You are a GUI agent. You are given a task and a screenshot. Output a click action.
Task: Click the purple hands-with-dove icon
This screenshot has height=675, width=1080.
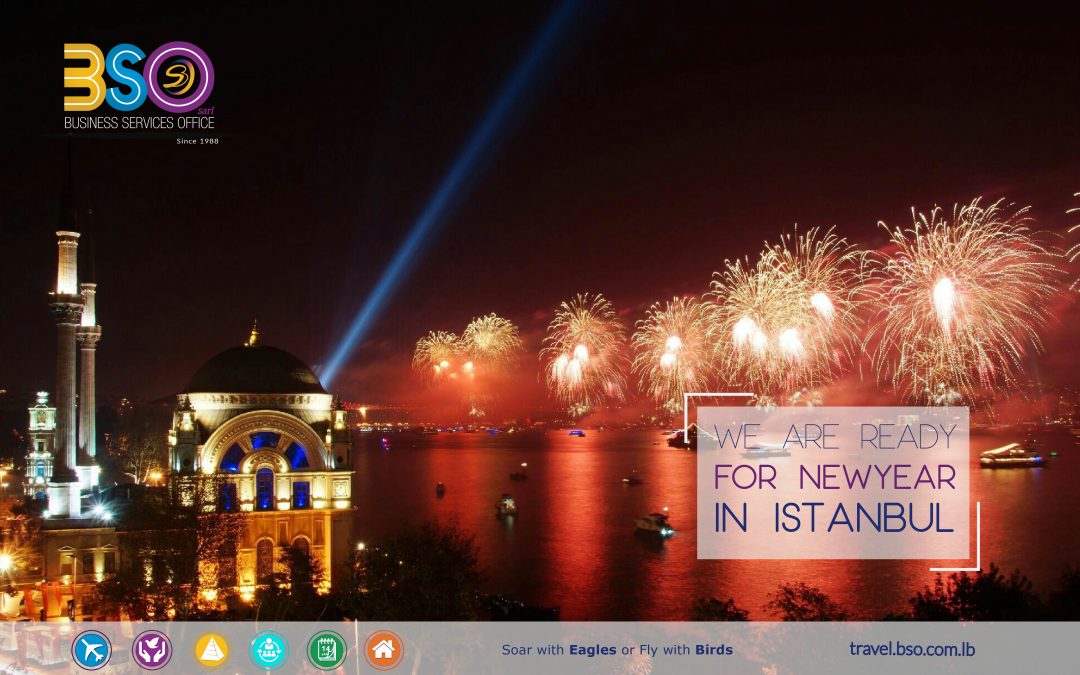pos(152,650)
